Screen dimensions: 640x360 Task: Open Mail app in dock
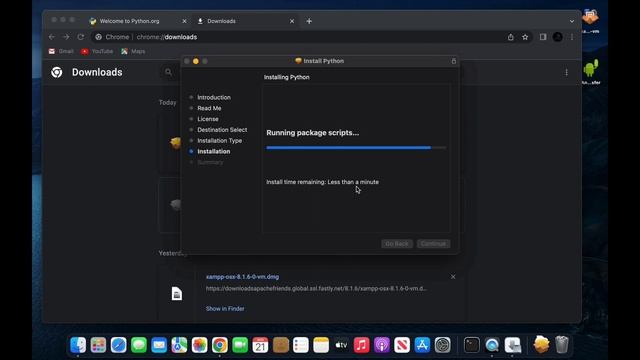[x=159, y=345]
